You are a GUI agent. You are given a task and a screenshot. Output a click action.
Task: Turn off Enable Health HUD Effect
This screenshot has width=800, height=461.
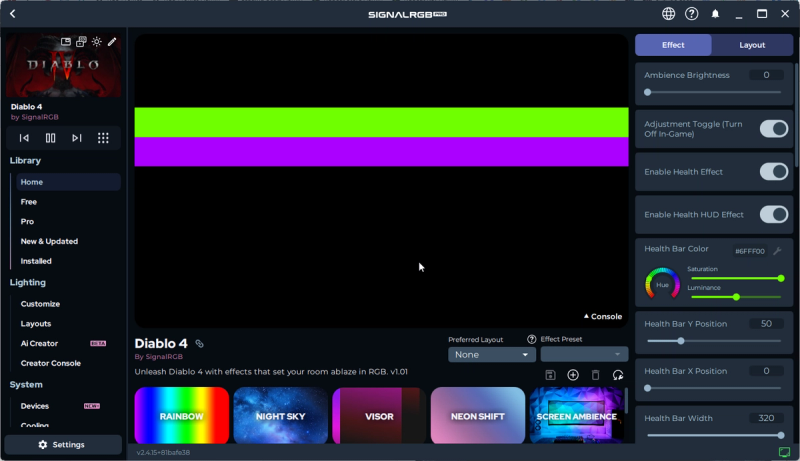[x=773, y=214]
